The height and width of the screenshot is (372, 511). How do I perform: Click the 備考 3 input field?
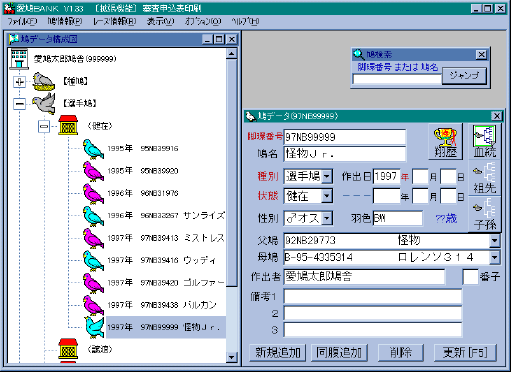(373, 330)
